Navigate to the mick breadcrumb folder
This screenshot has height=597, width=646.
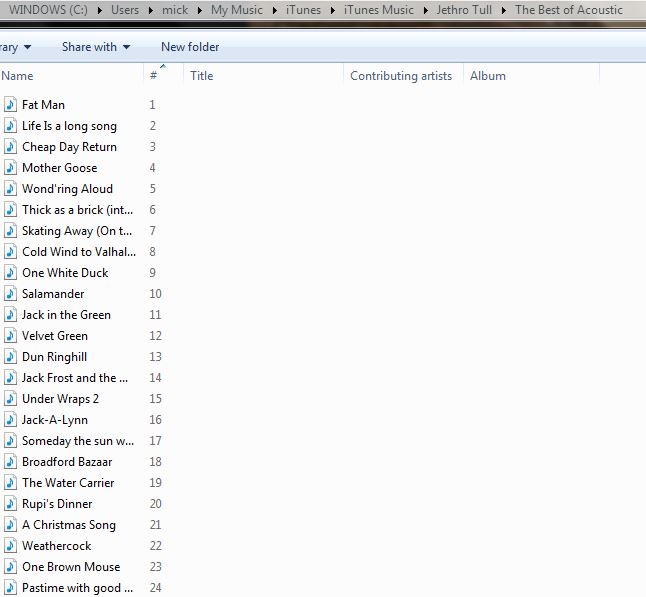(175, 10)
